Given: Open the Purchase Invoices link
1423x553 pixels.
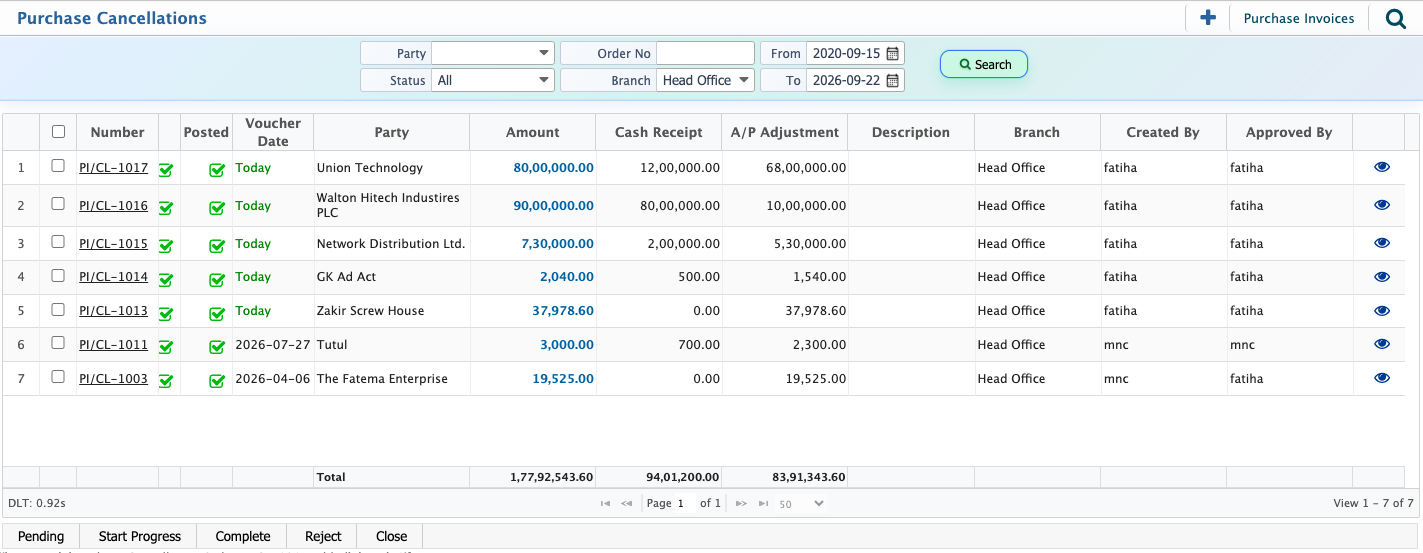Looking at the screenshot, I should [1299, 18].
